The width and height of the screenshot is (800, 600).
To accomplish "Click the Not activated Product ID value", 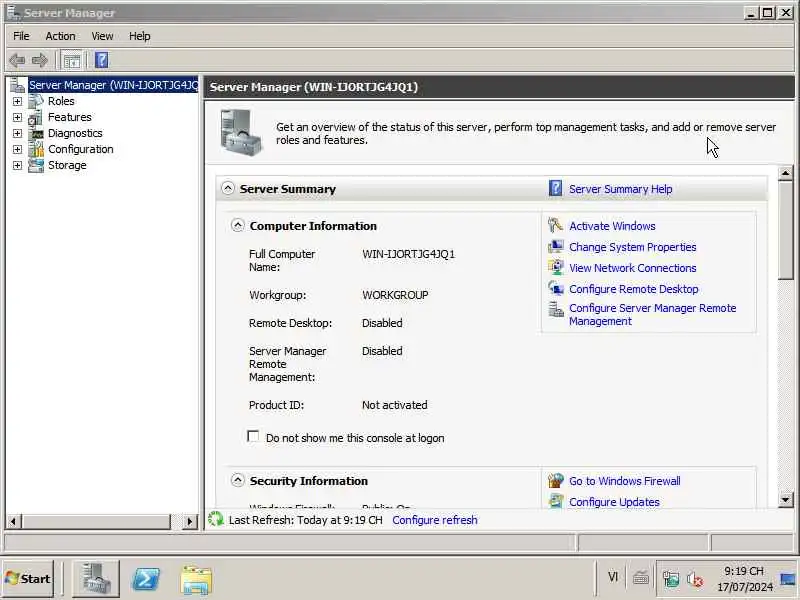I will point(394,405).
